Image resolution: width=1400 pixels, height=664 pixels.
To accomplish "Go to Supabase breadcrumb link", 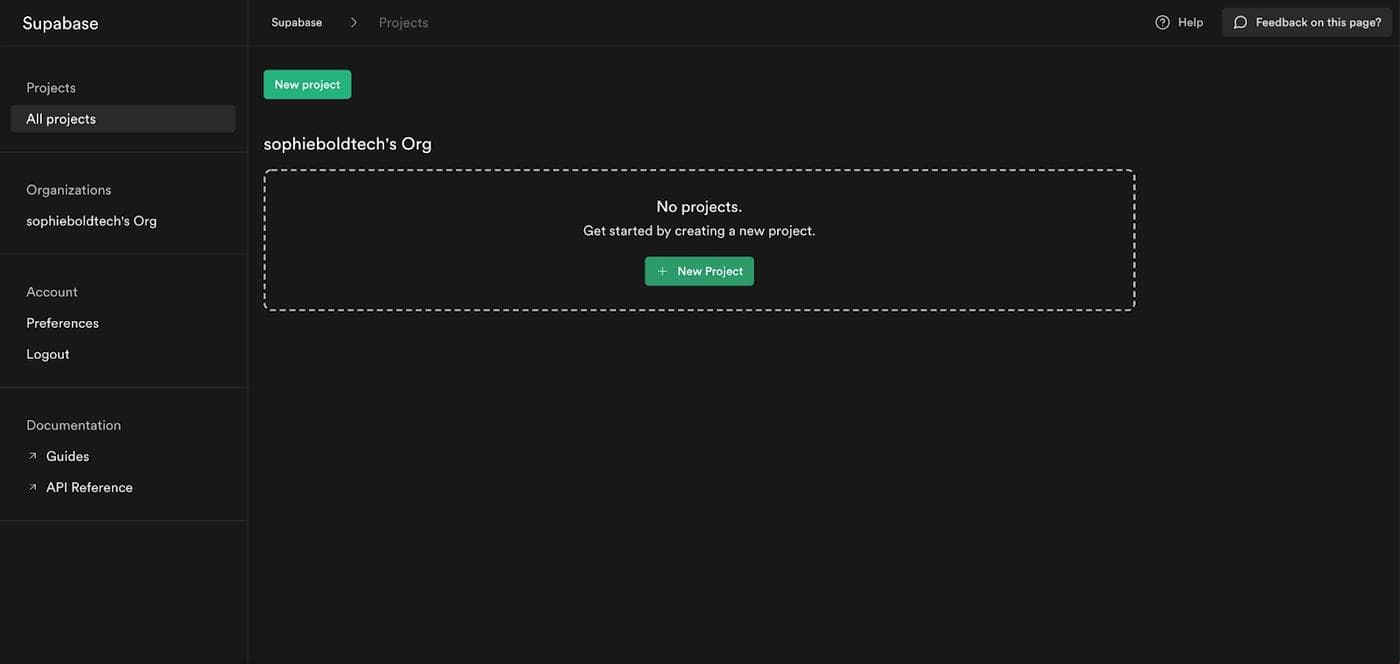I will 296,22.
